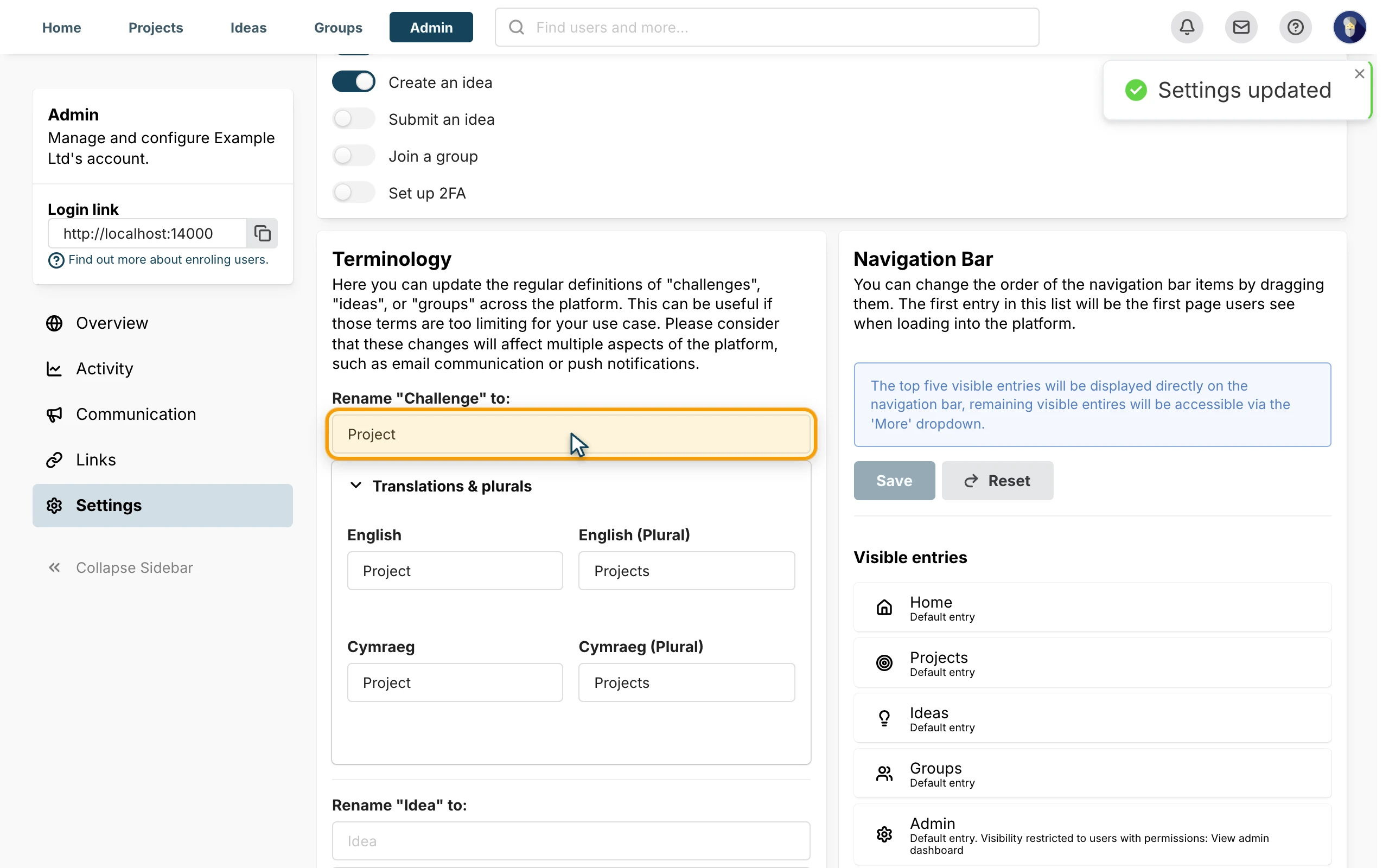Save the navigation bar order
Screen dimensions: 1389x868
pos(894,481)
